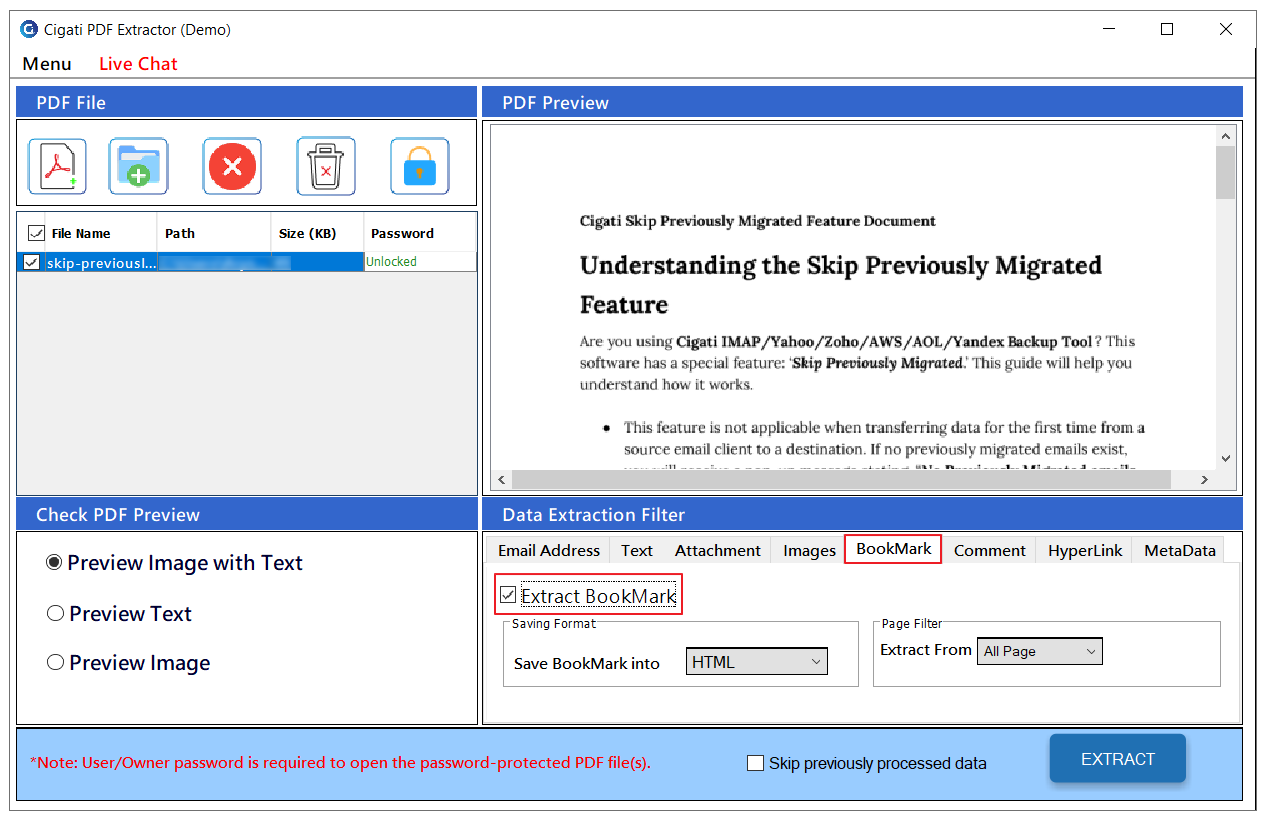Viewport: 1270px width, 818px height.
Task: Select the Preview Image radio button
Action: point(56,662)
